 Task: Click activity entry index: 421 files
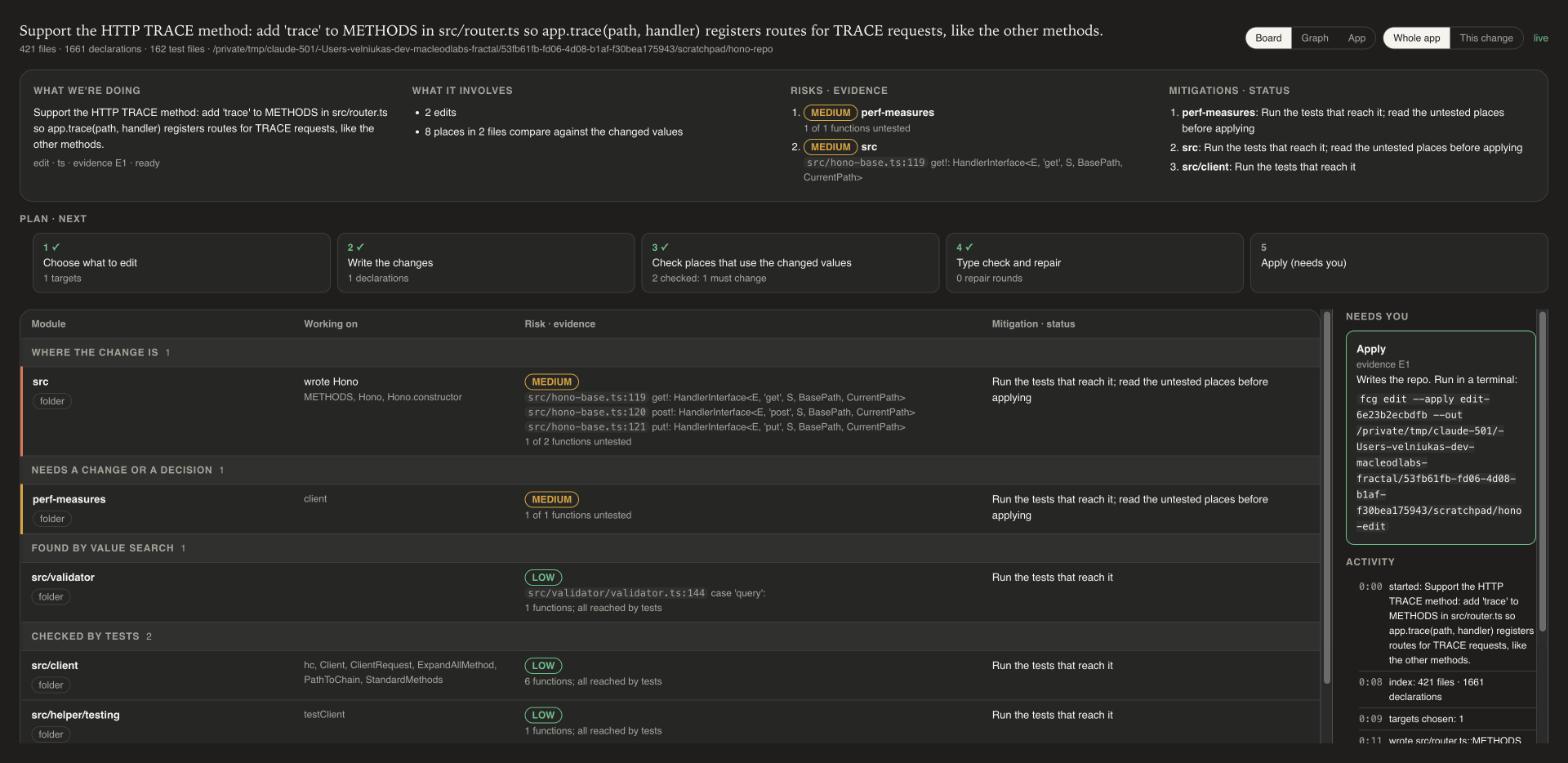(1446, 689)
